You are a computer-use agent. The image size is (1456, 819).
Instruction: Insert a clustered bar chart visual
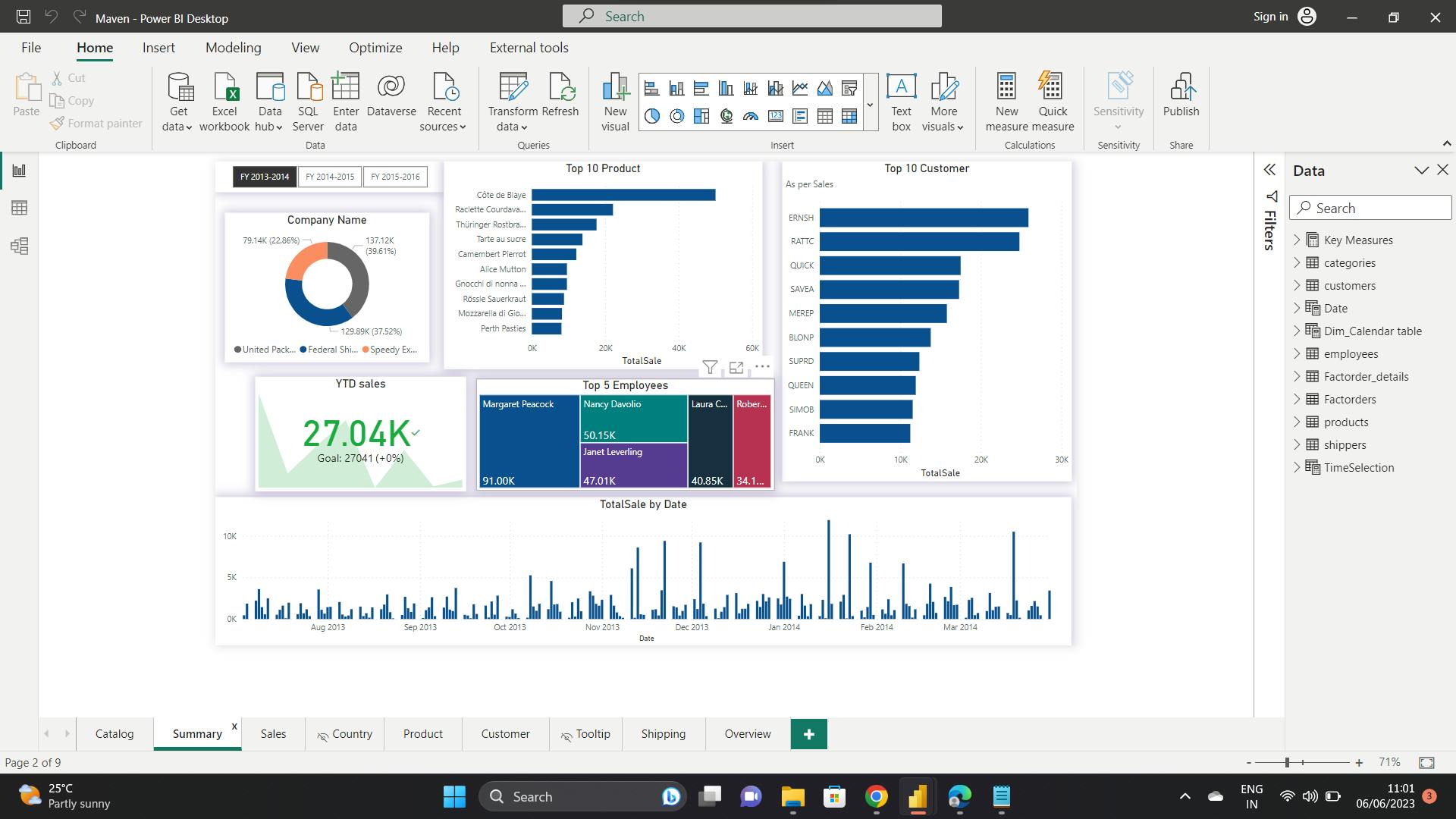click(701, 89)
